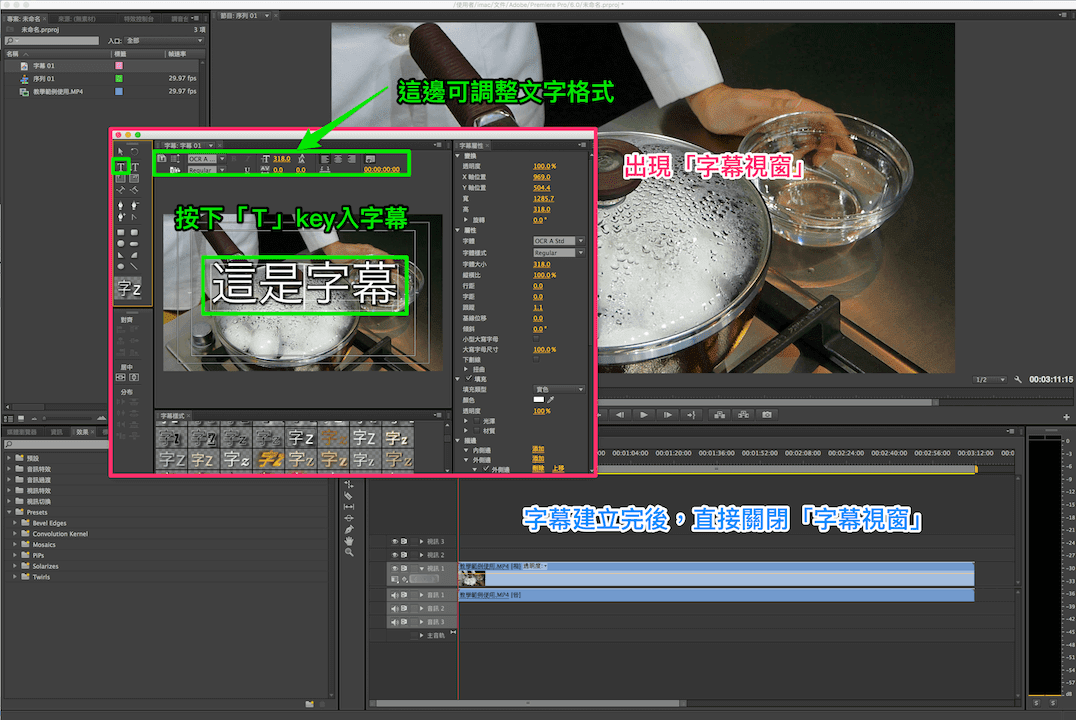Pick fill color with the eyedropper icon
1076x720 pixels.
[550, 399]
